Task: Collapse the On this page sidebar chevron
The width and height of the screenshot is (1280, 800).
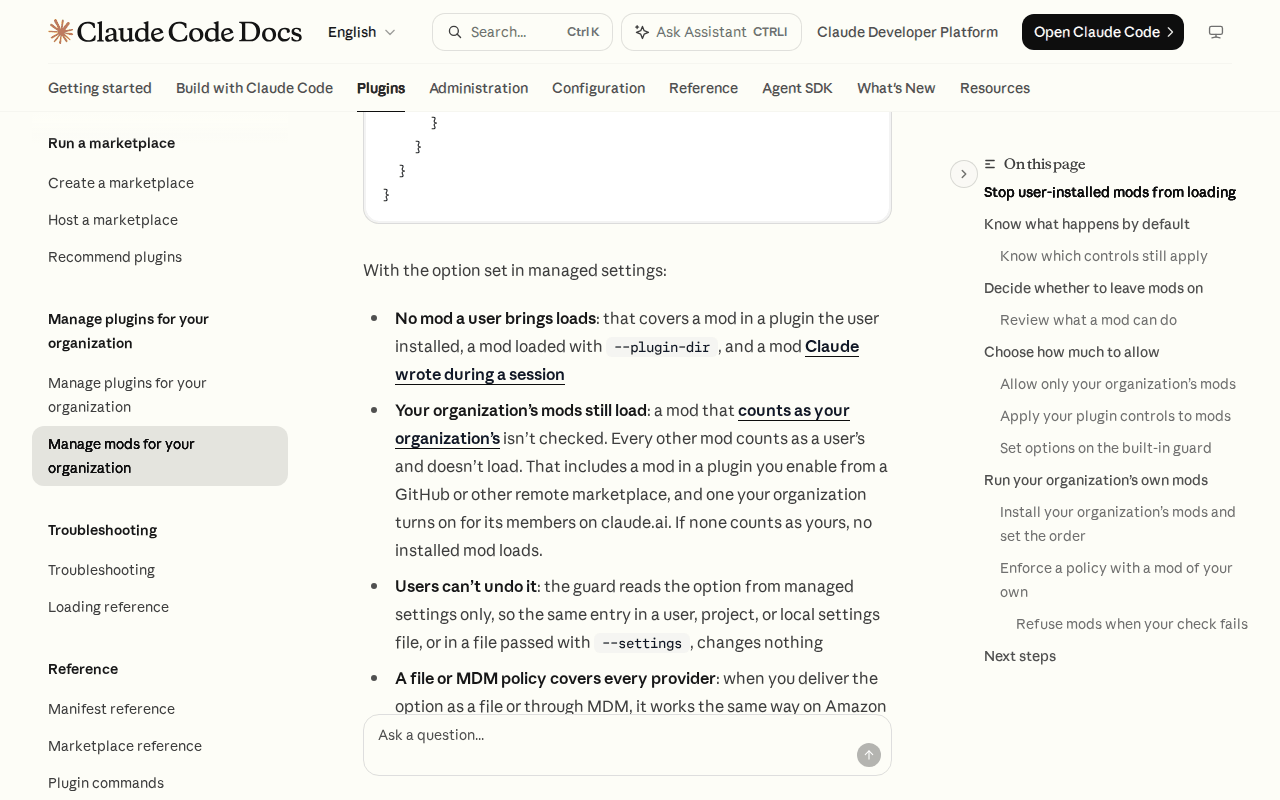Action: pyautogui.click(x=964, y=174)
